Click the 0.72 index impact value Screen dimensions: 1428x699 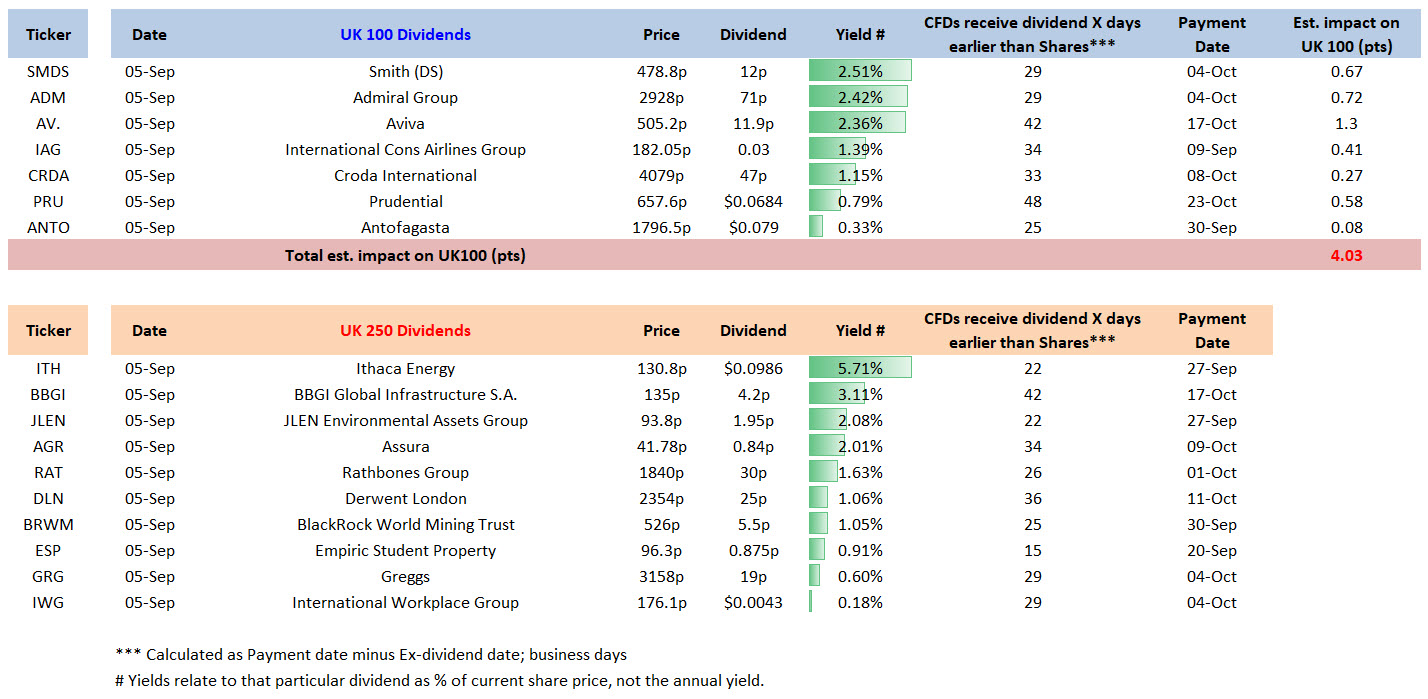[1346, 98]
